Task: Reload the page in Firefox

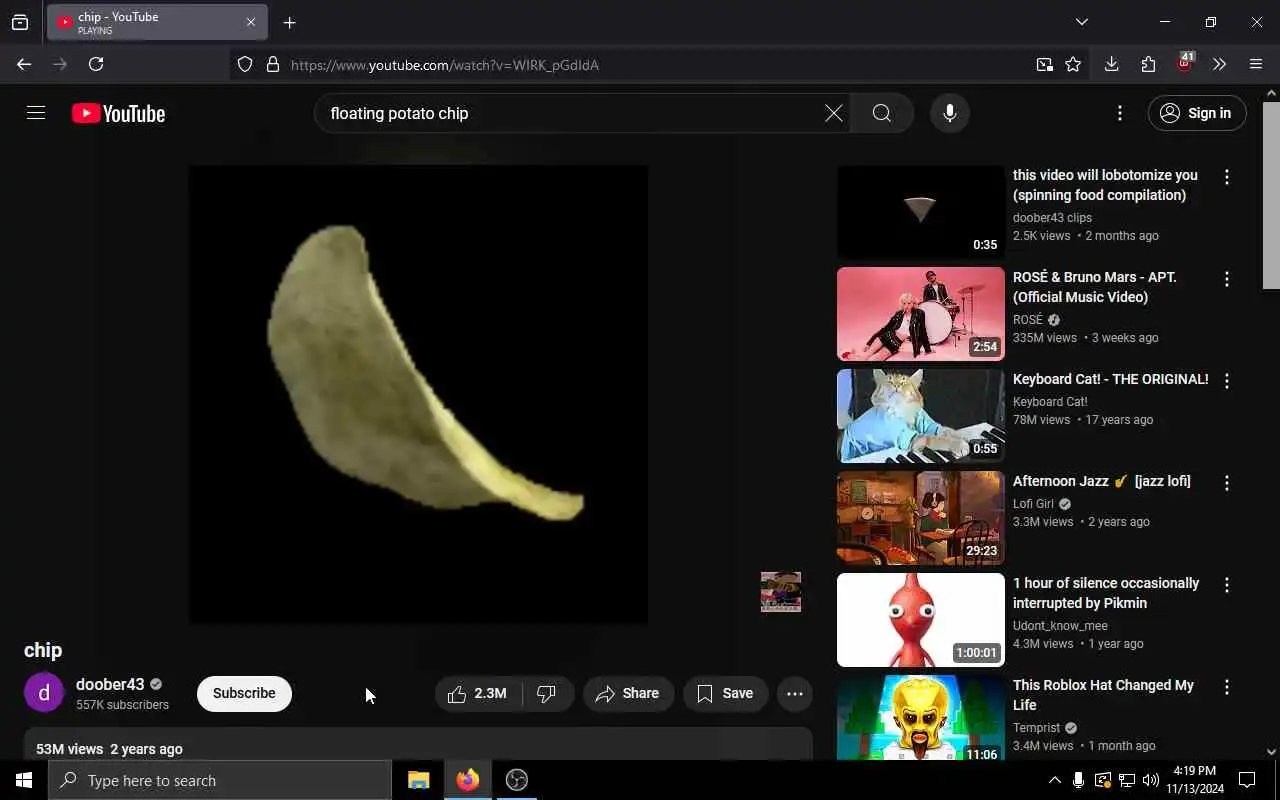Action: (96, 64)
